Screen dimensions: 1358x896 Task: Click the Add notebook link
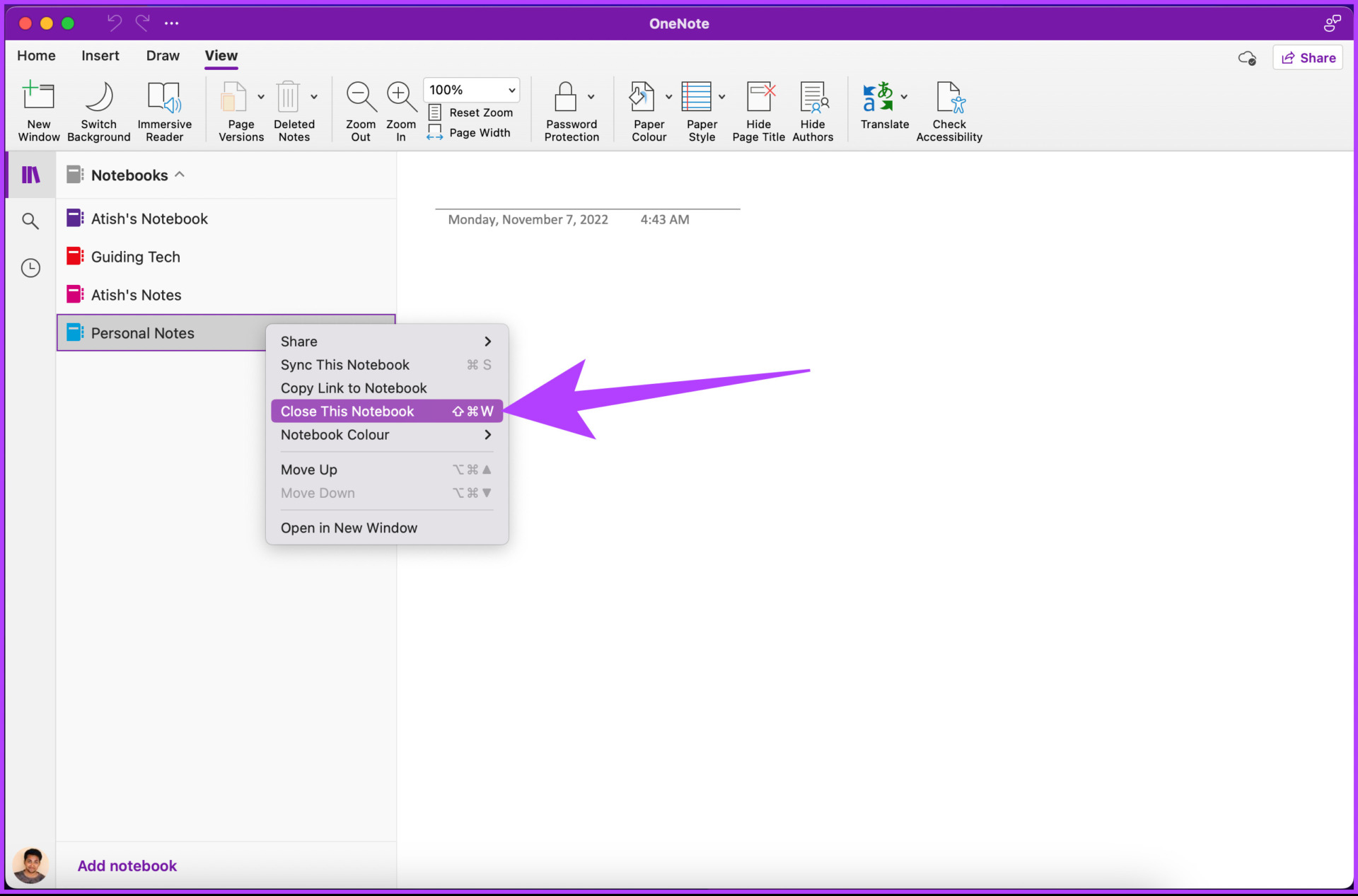tap(127, 865)
